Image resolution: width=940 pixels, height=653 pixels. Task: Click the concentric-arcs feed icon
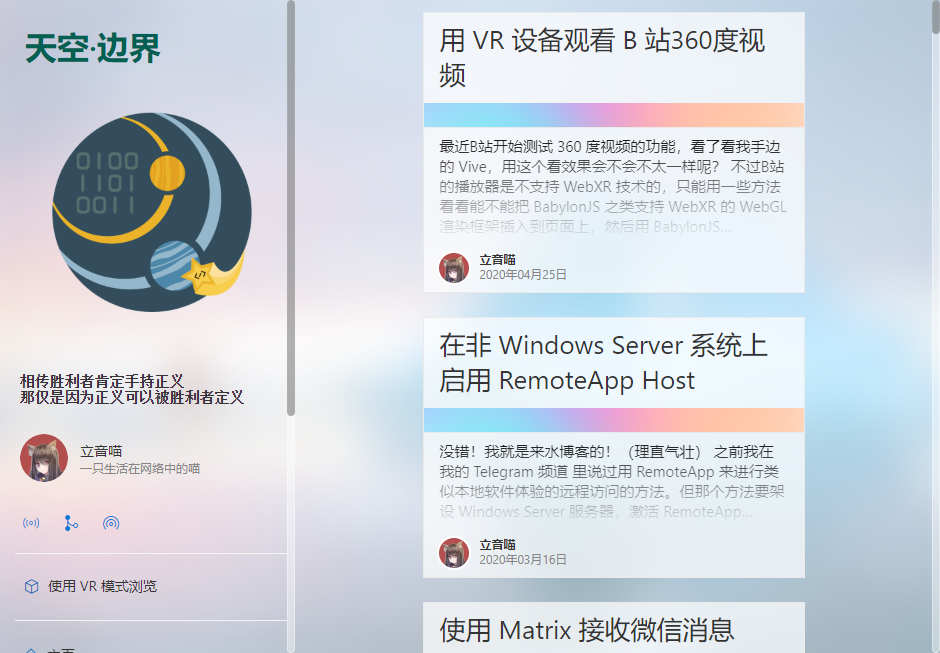111,523
